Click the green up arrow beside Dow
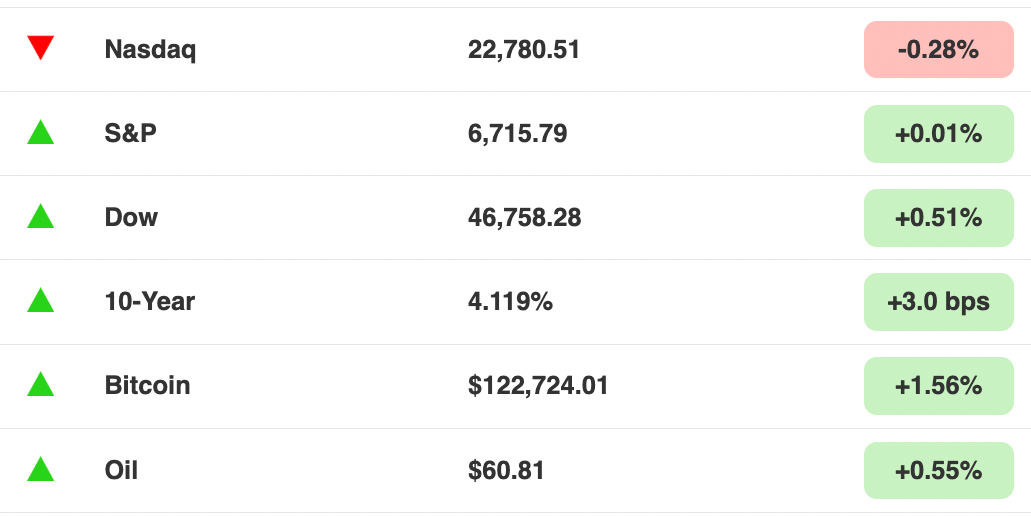Image resolution: width=1031 pixels, height=516 pixels. pos(40,216)
